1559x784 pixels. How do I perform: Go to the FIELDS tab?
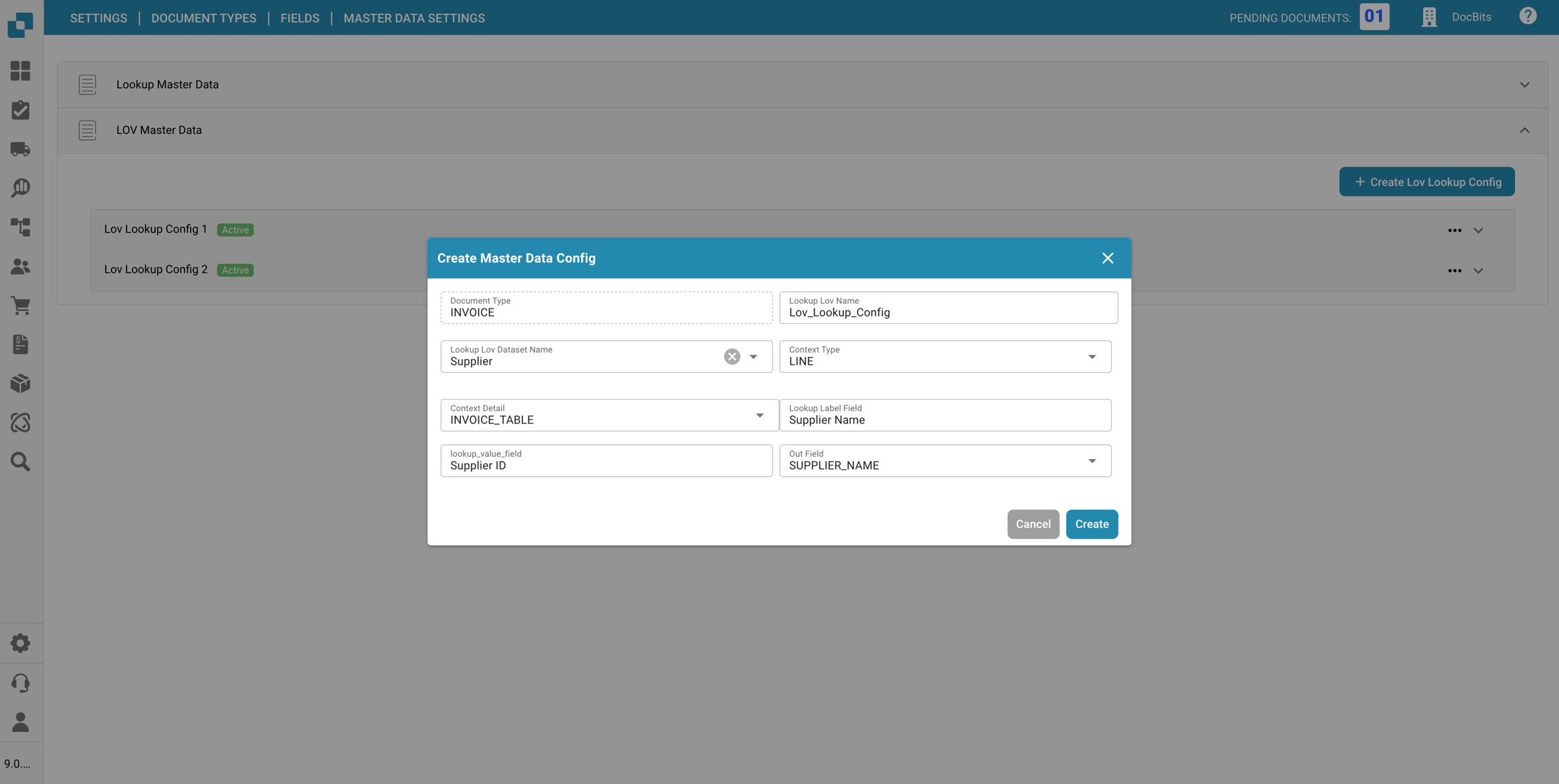[300, 18]
